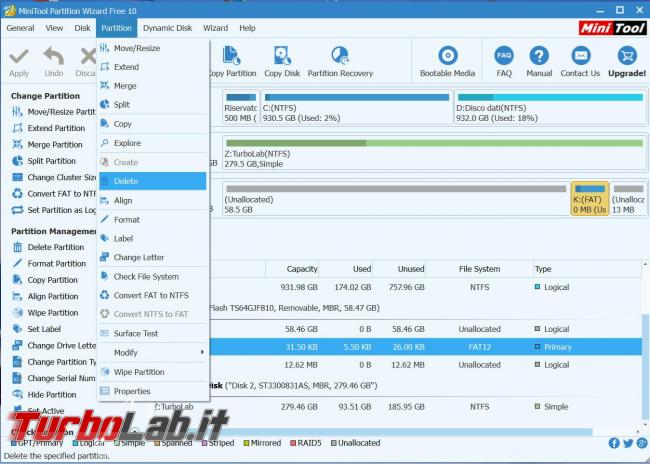Click the Google Plus icon in status bar
The height and width of the screenshot is (464, 650).
642,443
